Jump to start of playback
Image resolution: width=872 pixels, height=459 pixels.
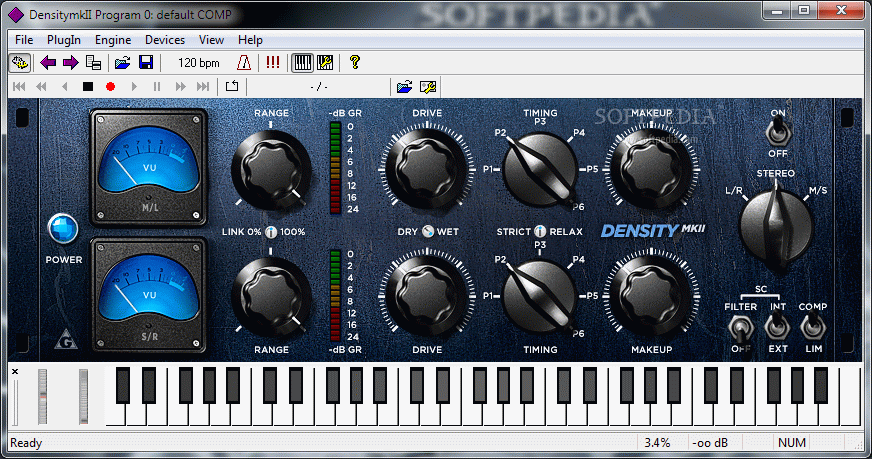19,86
